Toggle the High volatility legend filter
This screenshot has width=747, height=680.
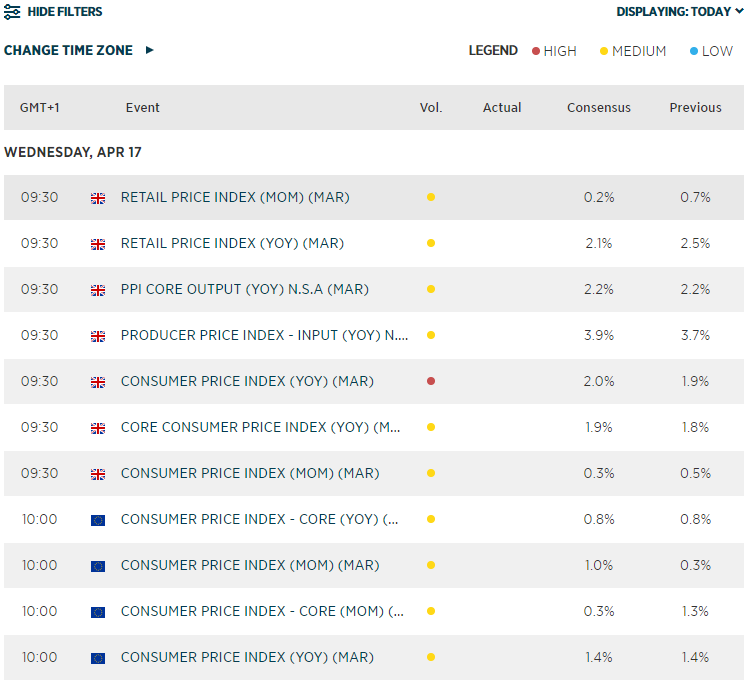554,51
